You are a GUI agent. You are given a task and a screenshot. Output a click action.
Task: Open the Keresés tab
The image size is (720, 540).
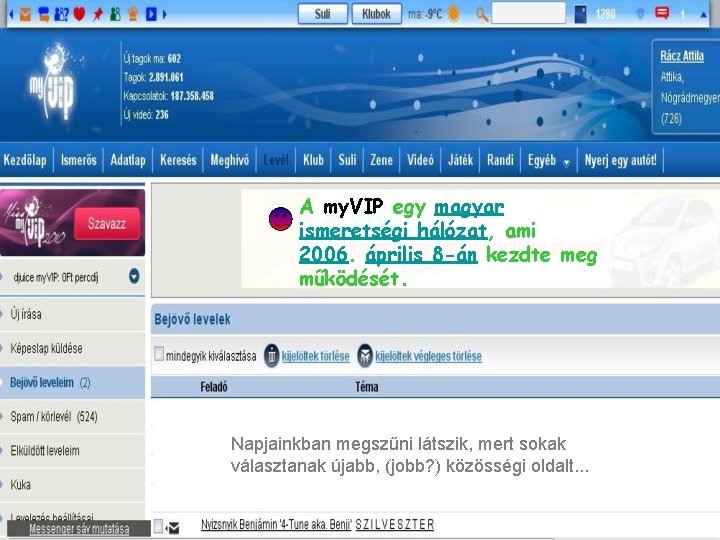click(x=178, y=160)
